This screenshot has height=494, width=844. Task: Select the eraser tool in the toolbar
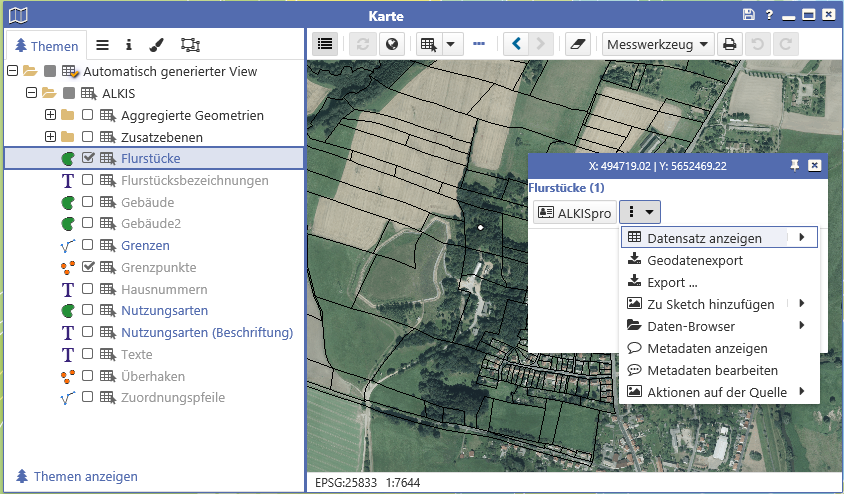[578, 44]
